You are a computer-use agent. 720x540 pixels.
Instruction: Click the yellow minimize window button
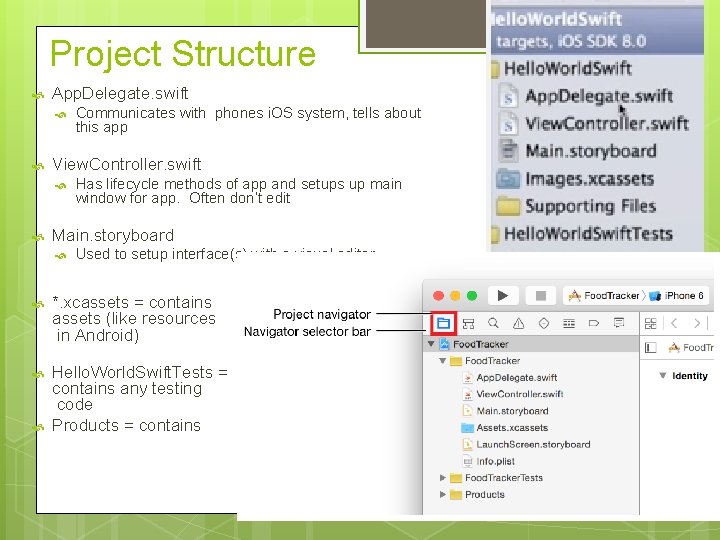click(455, 296)
